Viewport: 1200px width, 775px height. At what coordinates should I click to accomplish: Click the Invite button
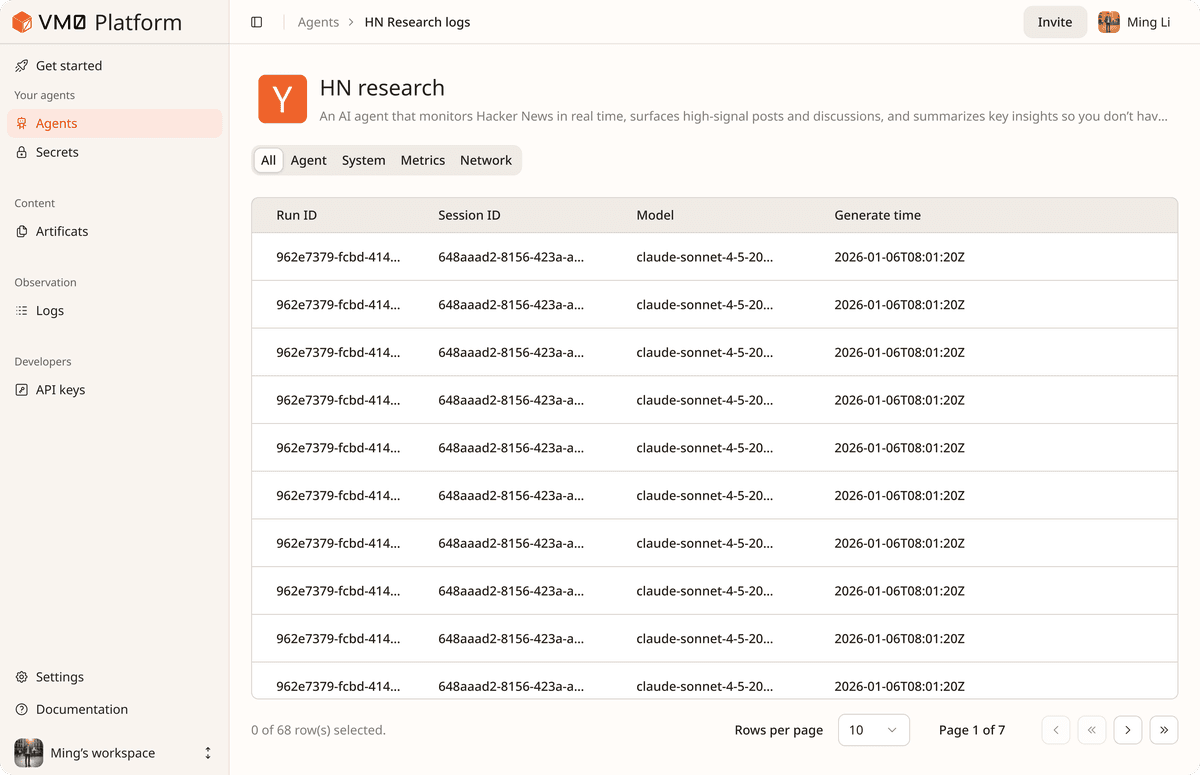click(x=1054, y=22)
